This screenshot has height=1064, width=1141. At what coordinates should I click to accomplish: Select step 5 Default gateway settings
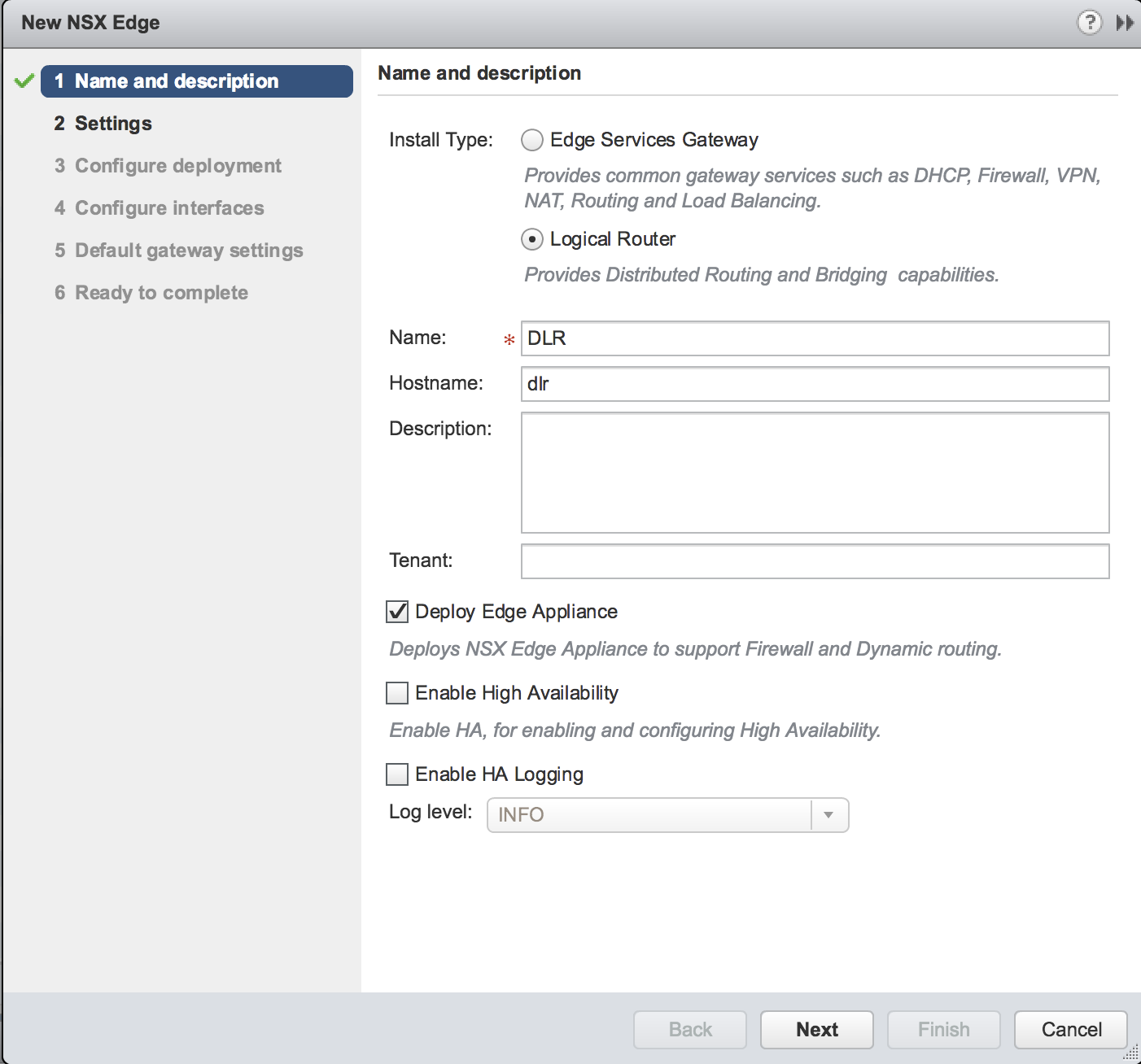click(x=179, y=251)
